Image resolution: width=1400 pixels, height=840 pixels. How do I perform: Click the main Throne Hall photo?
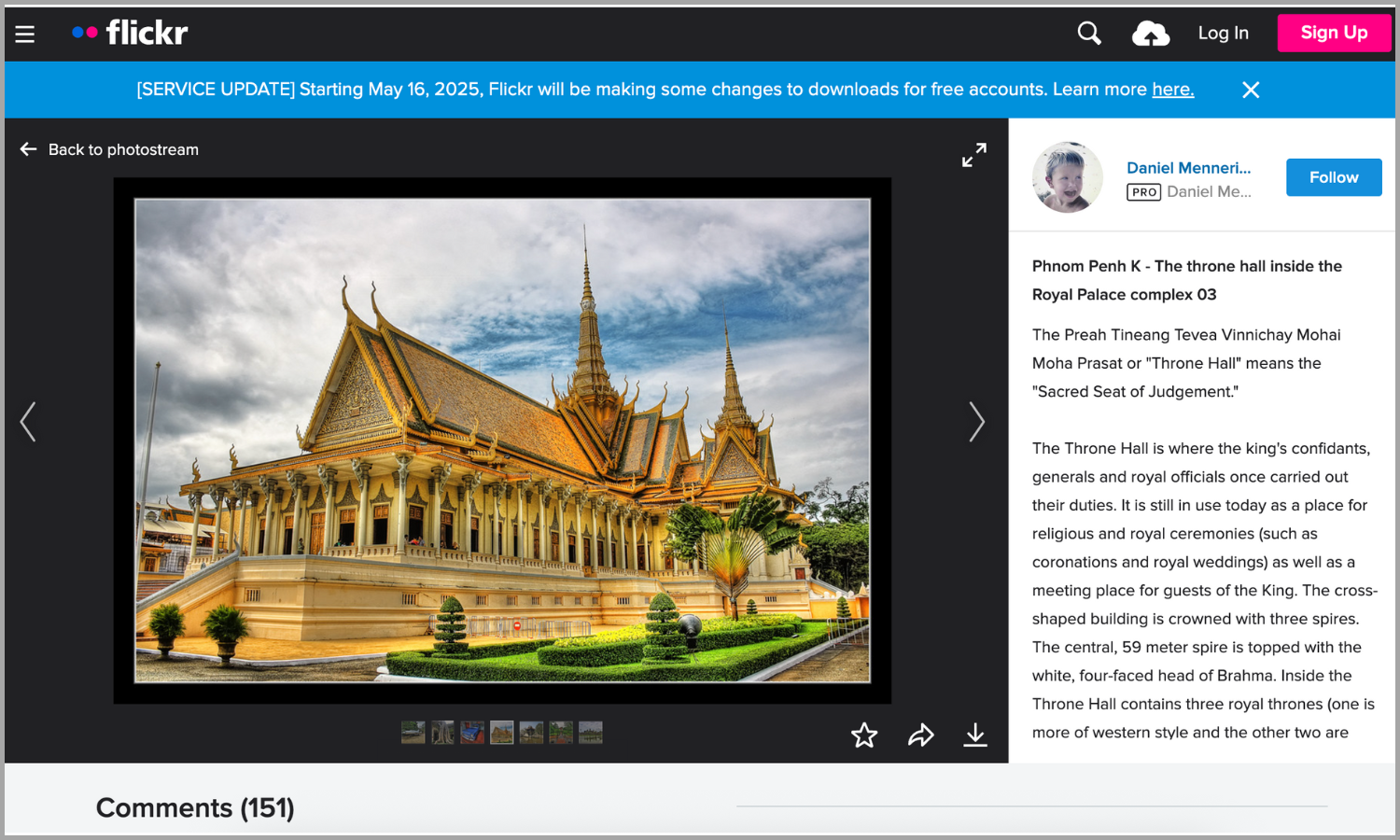tap(502, 441)
